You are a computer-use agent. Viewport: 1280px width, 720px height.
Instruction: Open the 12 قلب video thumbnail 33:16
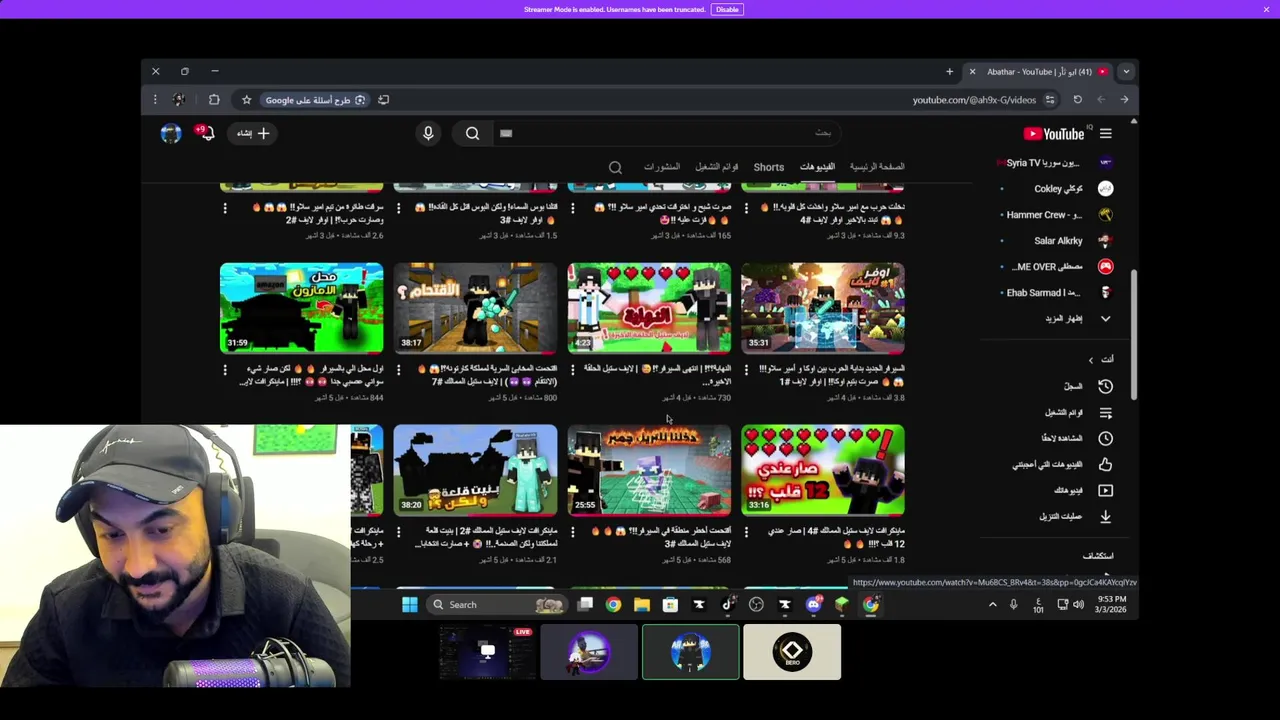[823, 470]
